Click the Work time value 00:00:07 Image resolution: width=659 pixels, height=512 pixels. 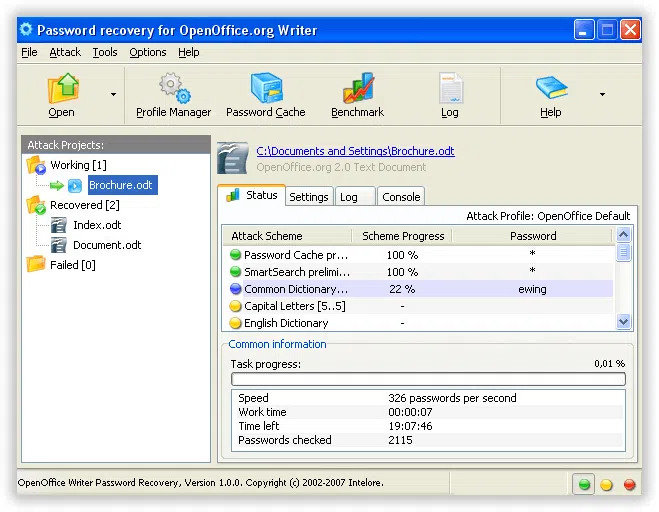pos(410,412)
